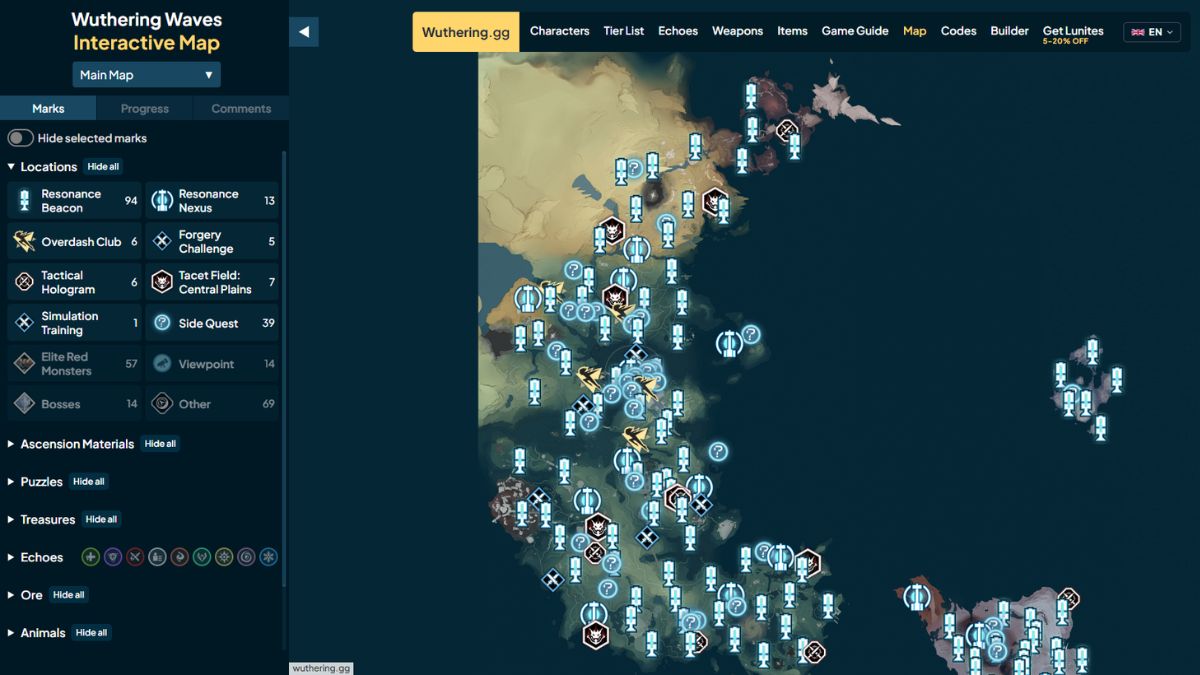Select the purple mask Echo filter icon
This screenshot has width=1200, height=675.
pyautogui.click(x=113, y=557)
